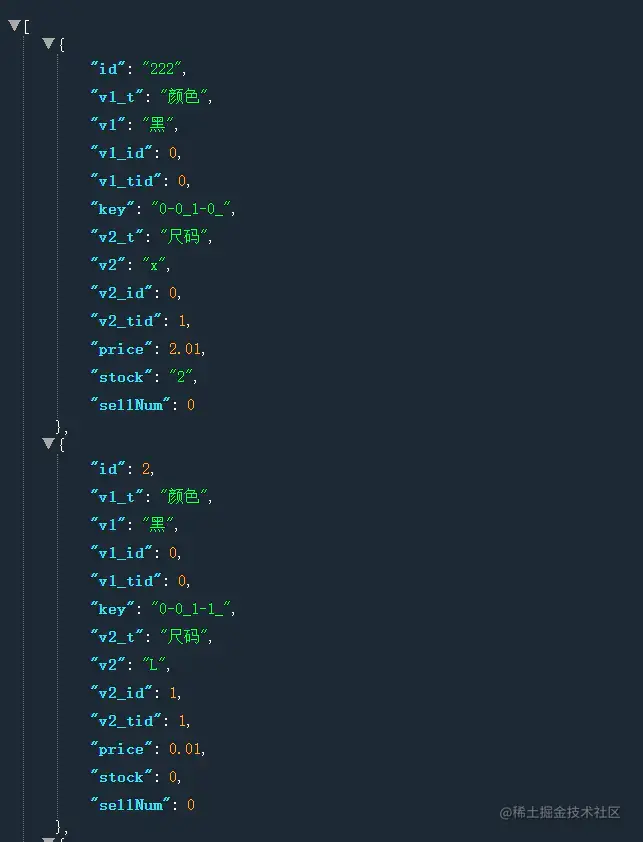
Task: Click the 稀土掘金技术社区 watermark
Action: (560, 812)
